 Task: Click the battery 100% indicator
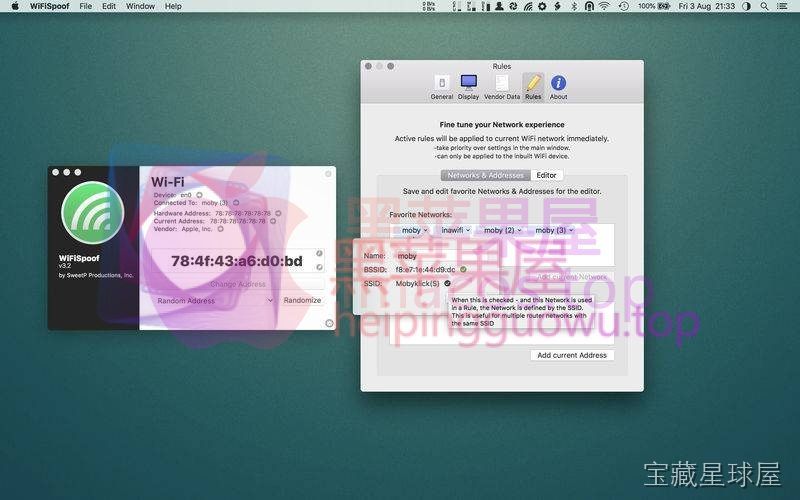pyautogui.click(x=654, y=6)
